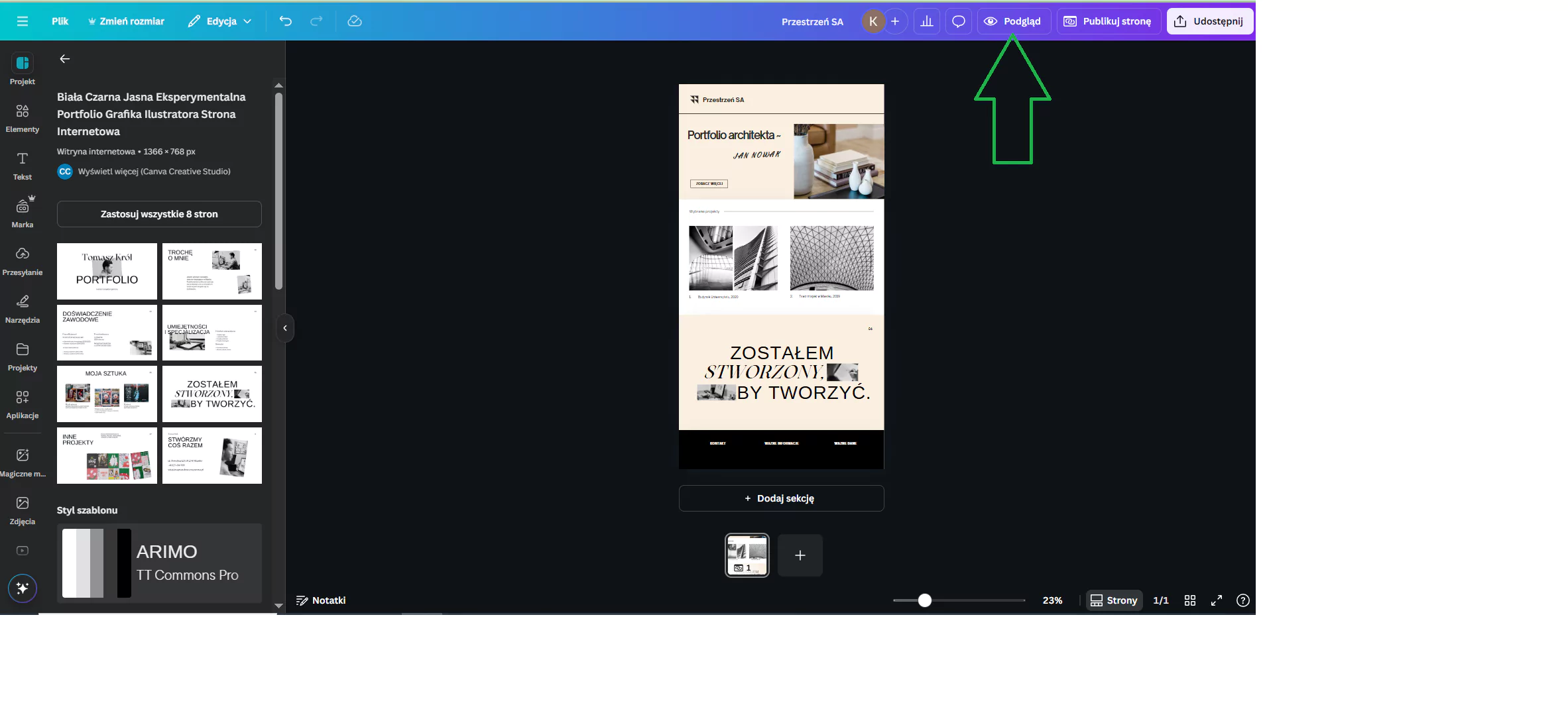
Task: Select the Tomasz Król PORTFOLIO template page
Action: [x=107, y=271]
